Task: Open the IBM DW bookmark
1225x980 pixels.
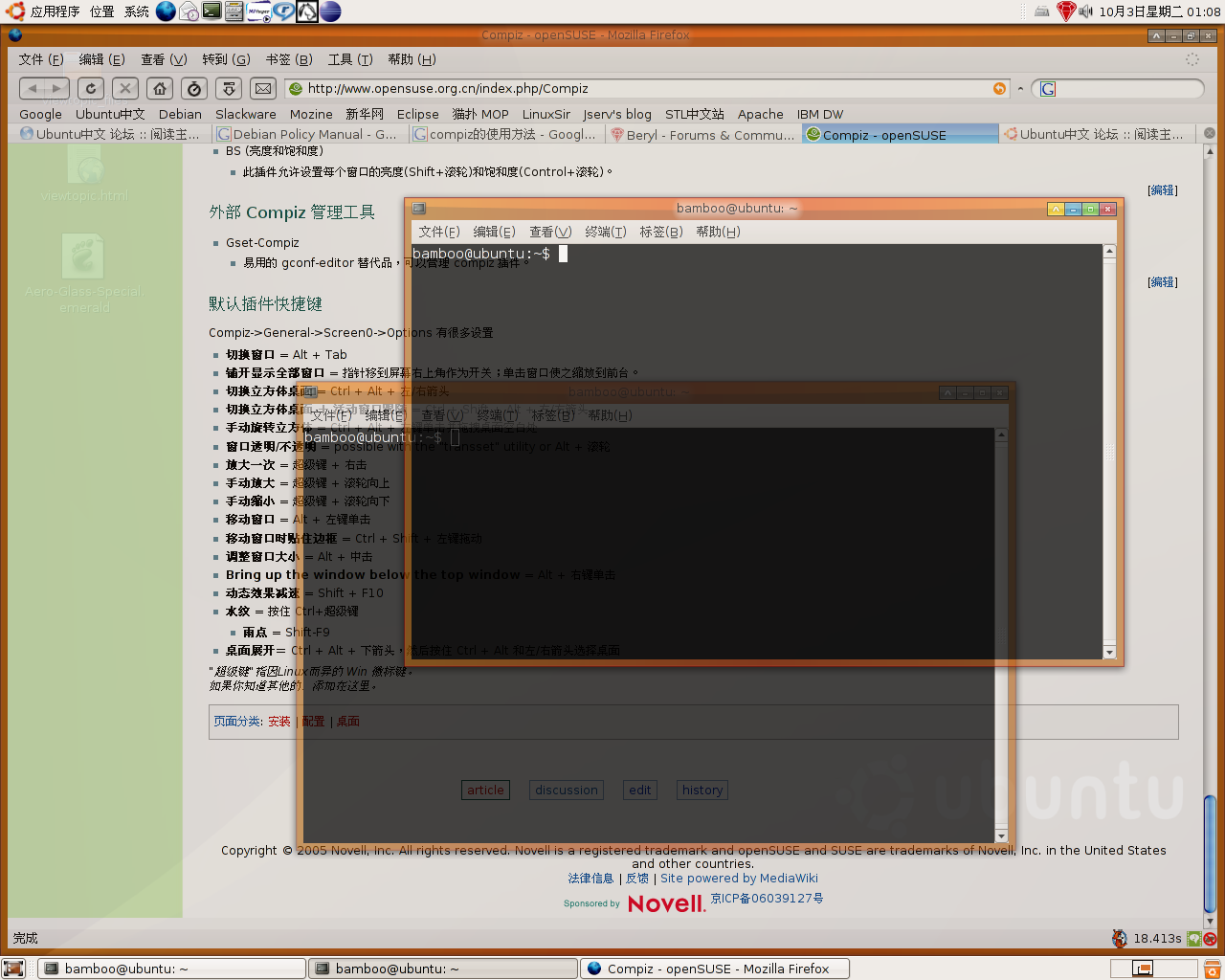Action: click(820, 114)
